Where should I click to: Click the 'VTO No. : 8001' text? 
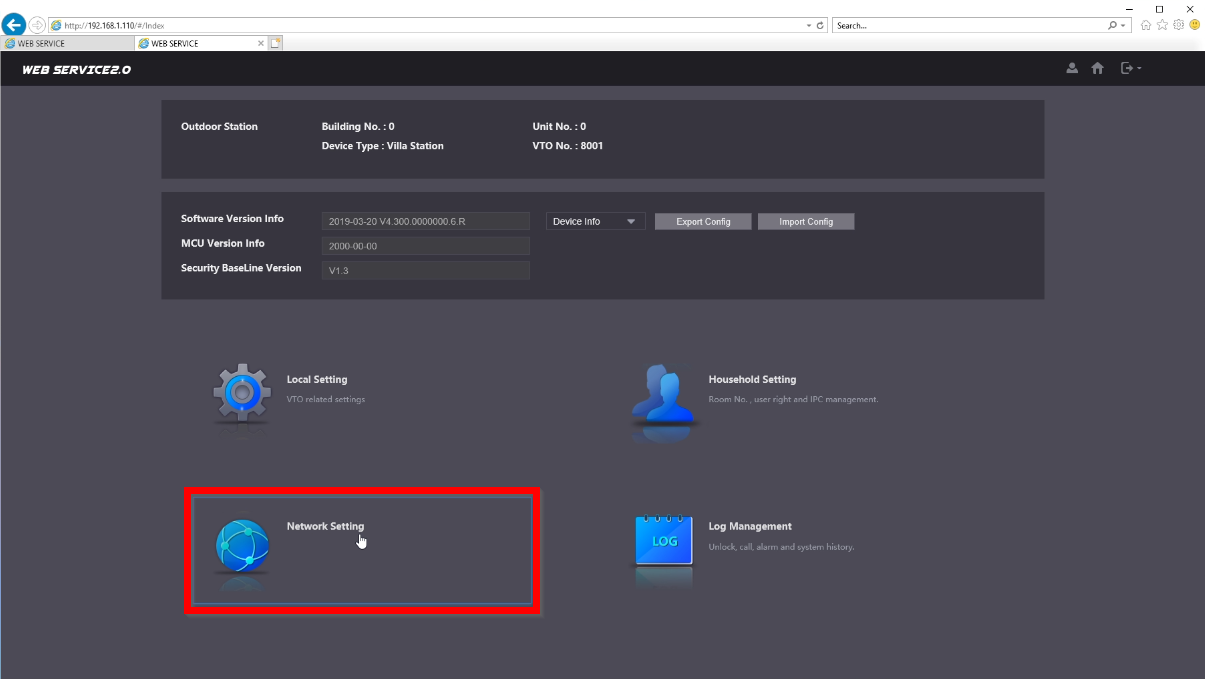click(x=568, y=146)
